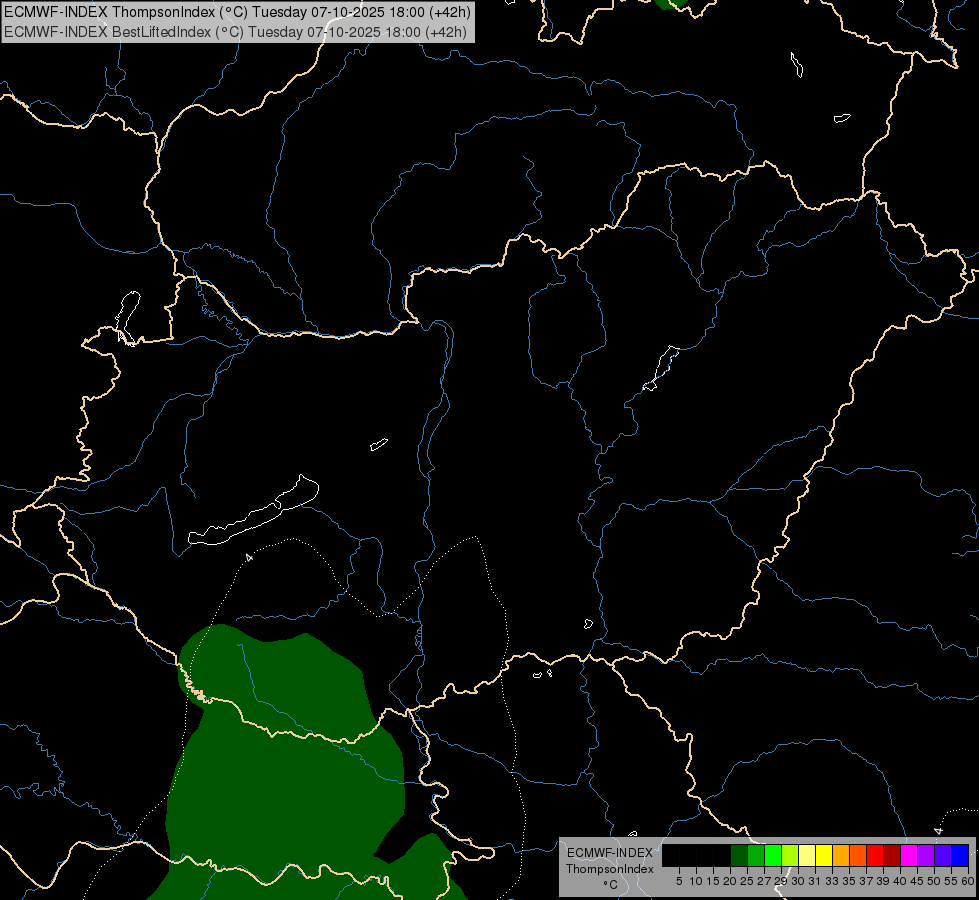Image resolution: width=979 pixels, height=900 pixels.
Task: Click the medium green 25–27 legend swatch
Action: [x=756, y=855]
